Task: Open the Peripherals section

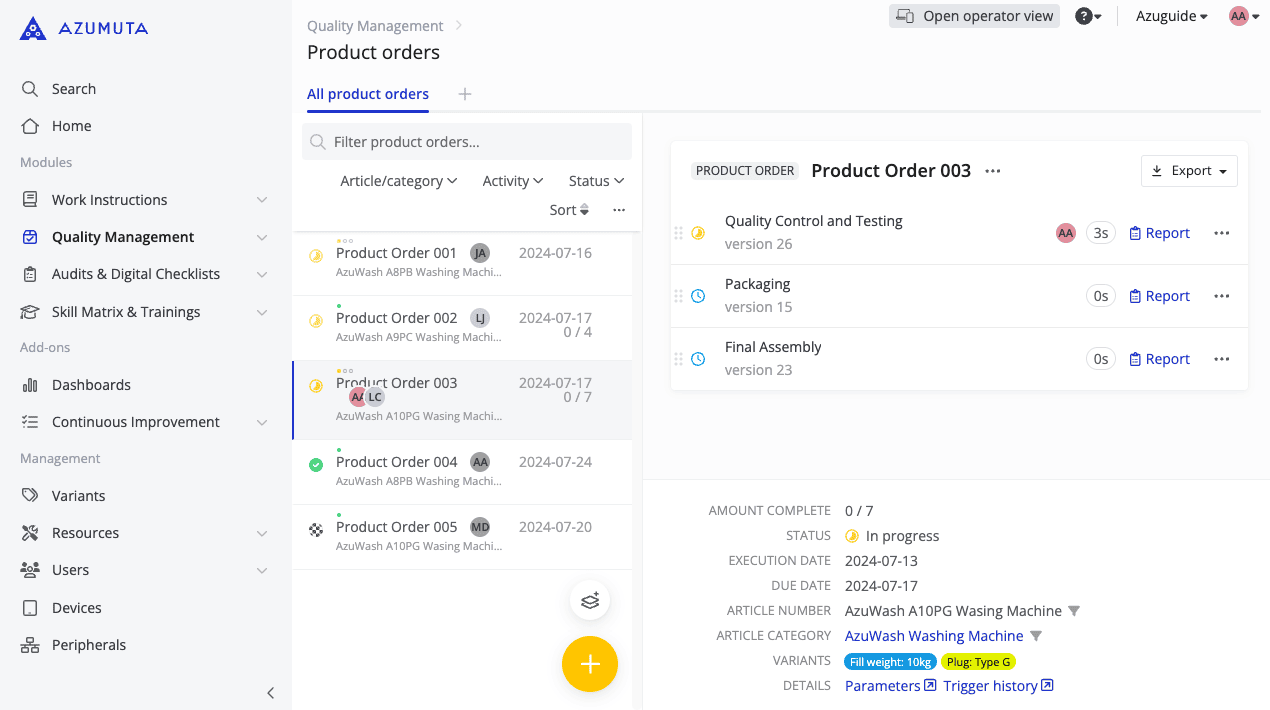Action: coord(88,644)
